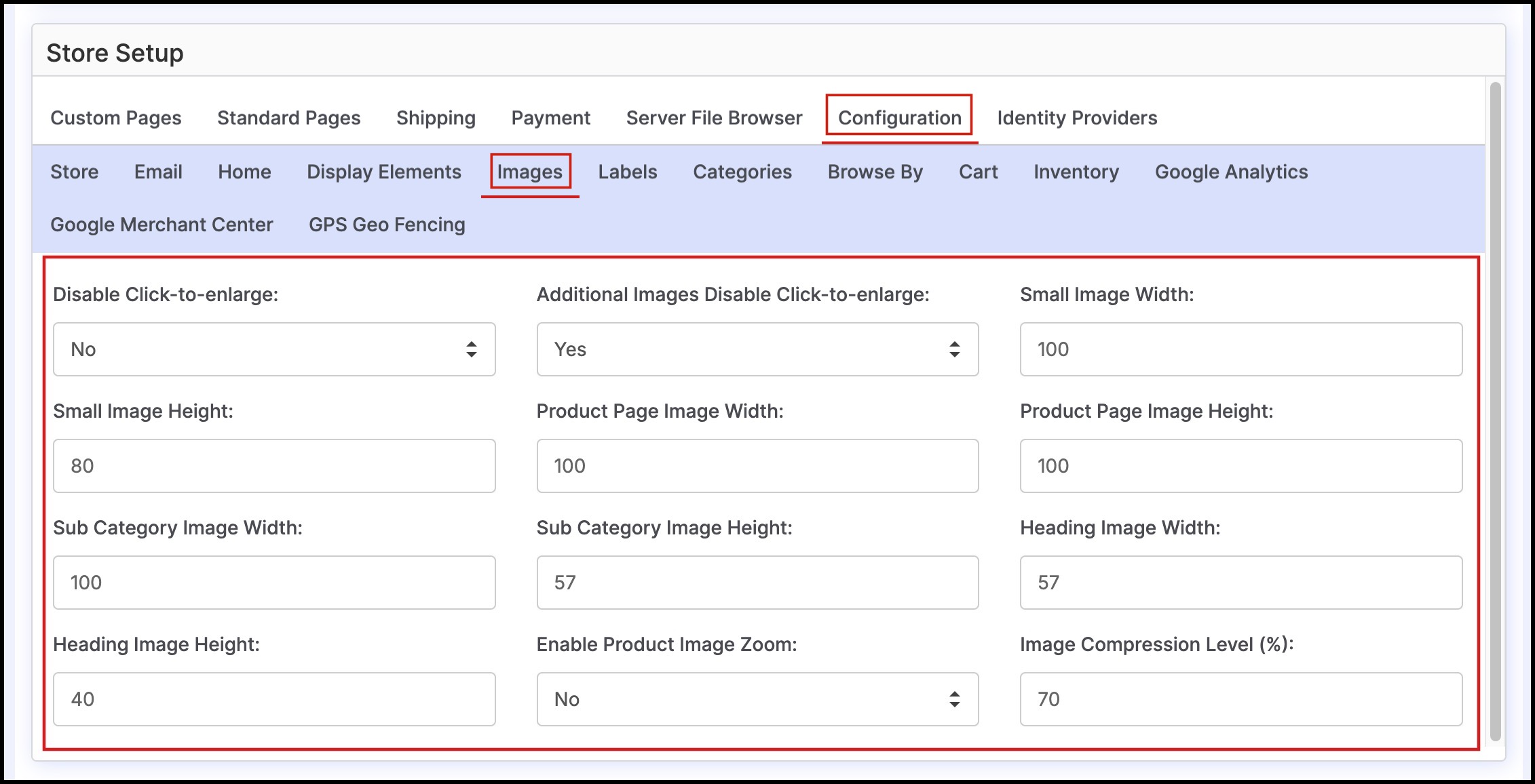Select the Google Analytics sub-tab
This screenshot has height=784, width=1535.
[x=1231, y=172]
